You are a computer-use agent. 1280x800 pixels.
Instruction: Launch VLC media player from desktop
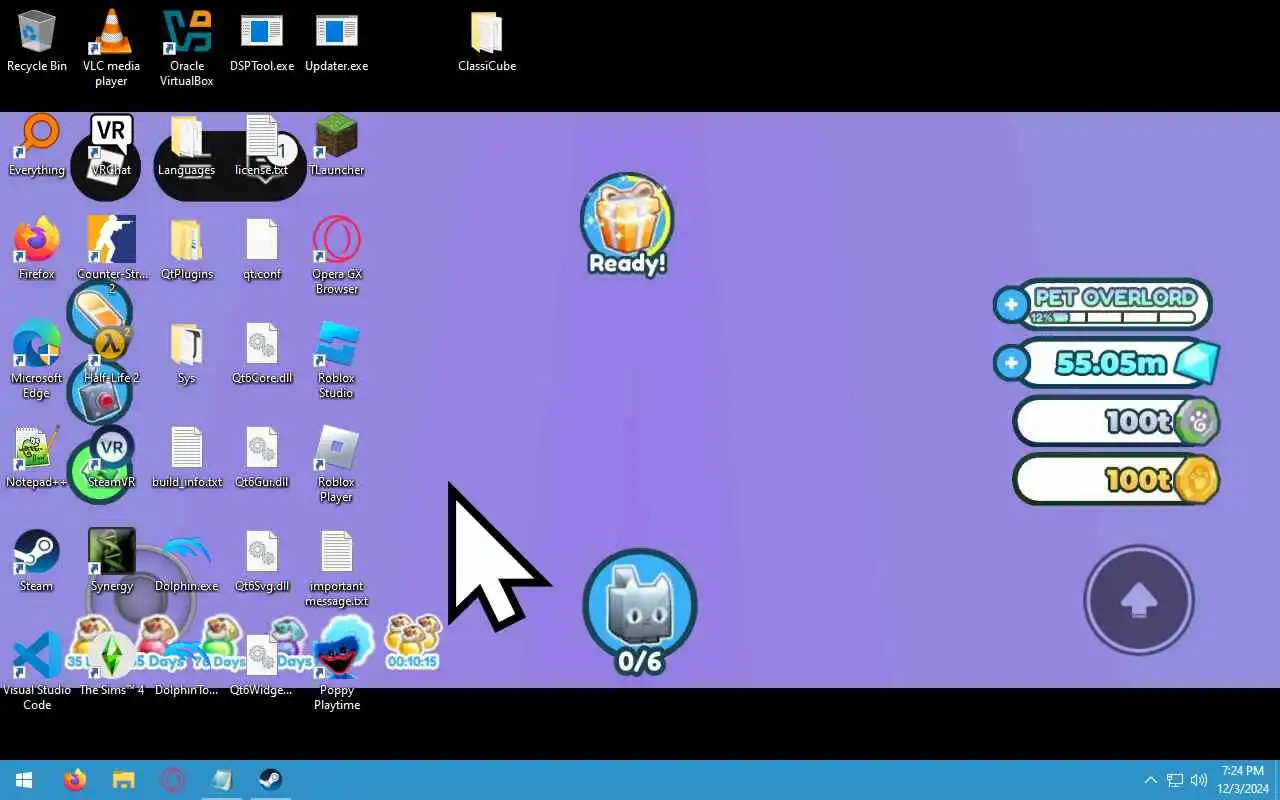click(111, 48)
